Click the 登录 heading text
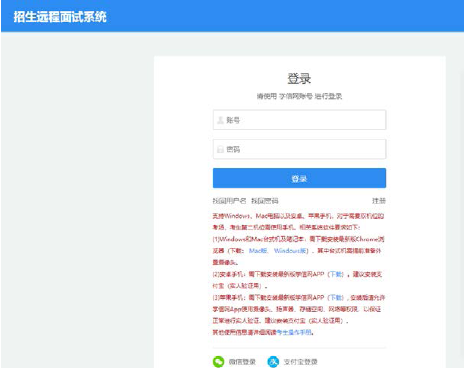Viewport: 465px width, 370px height. click(299, 79)
